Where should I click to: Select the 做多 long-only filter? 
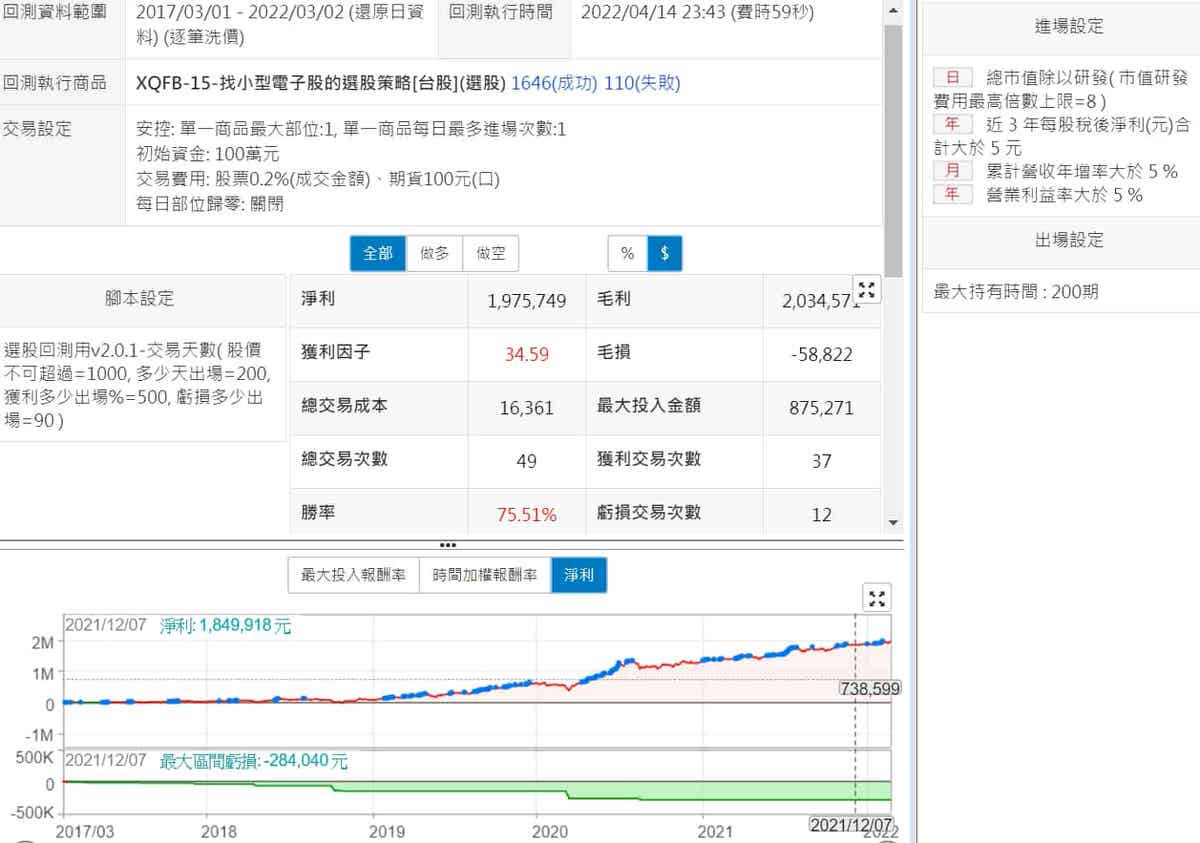434,254
